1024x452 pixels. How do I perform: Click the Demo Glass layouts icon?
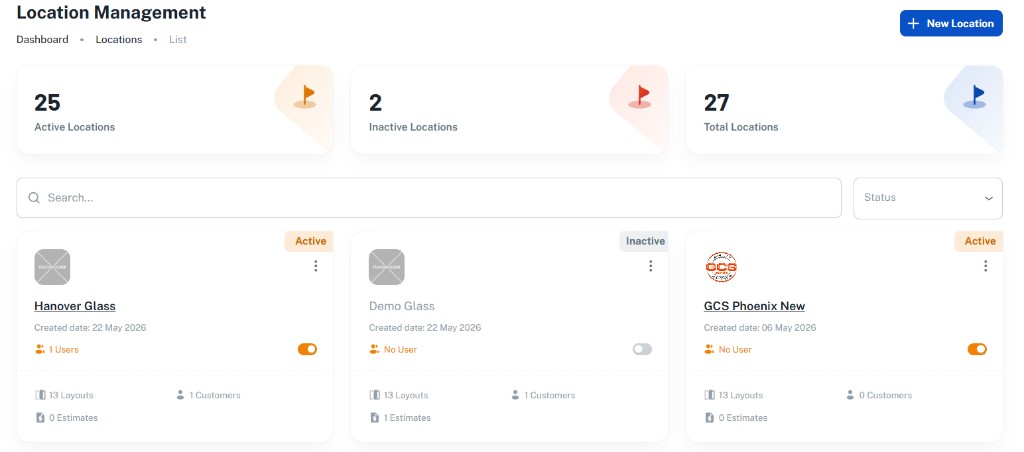click(375, 395)
